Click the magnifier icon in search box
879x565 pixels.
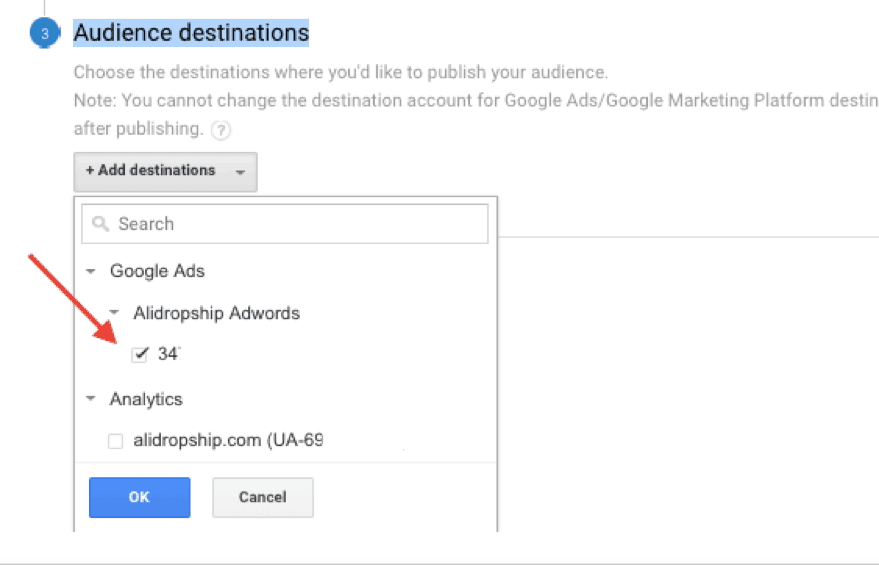click(x=100, y=224)
